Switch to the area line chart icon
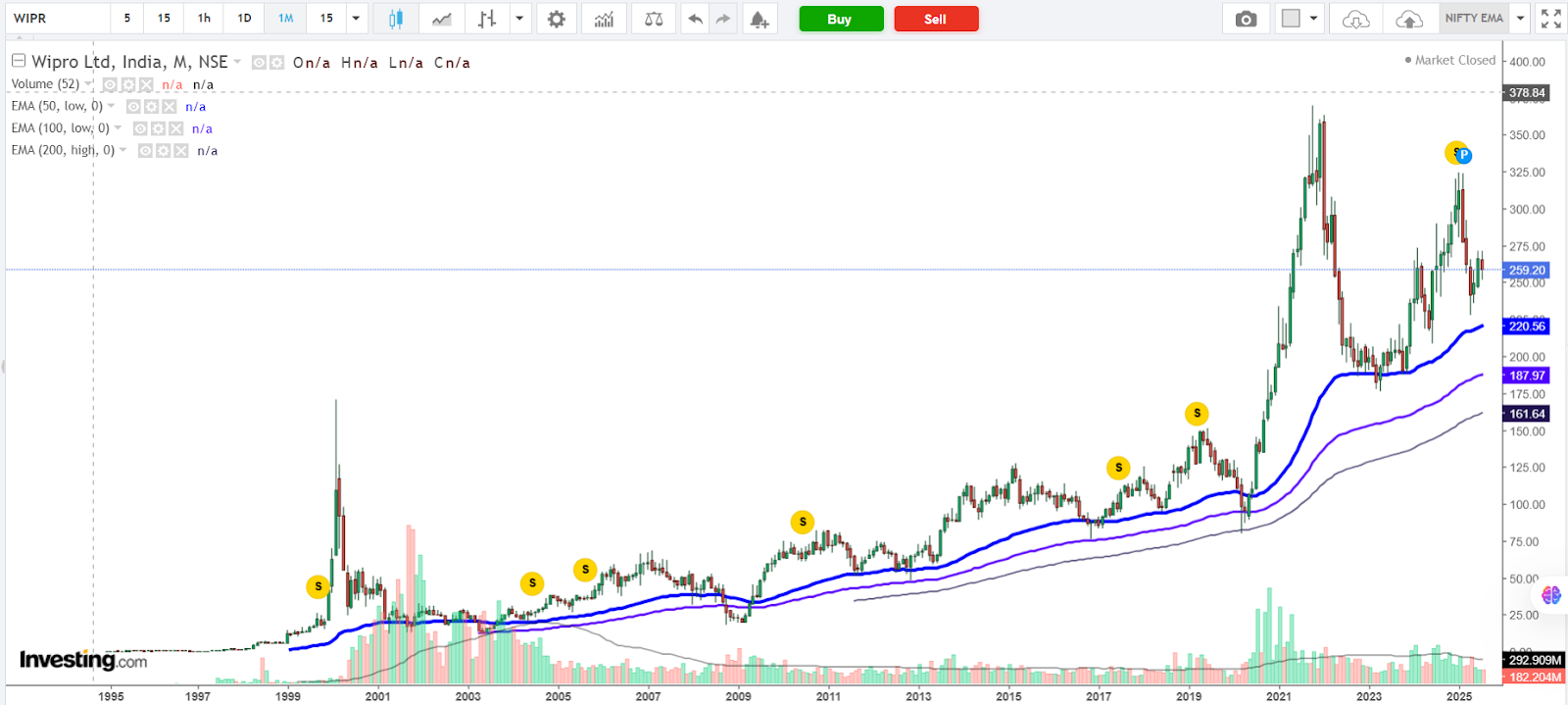This screenshot has height=705, width=1568. pyautogui.click(x=442, y=19)
